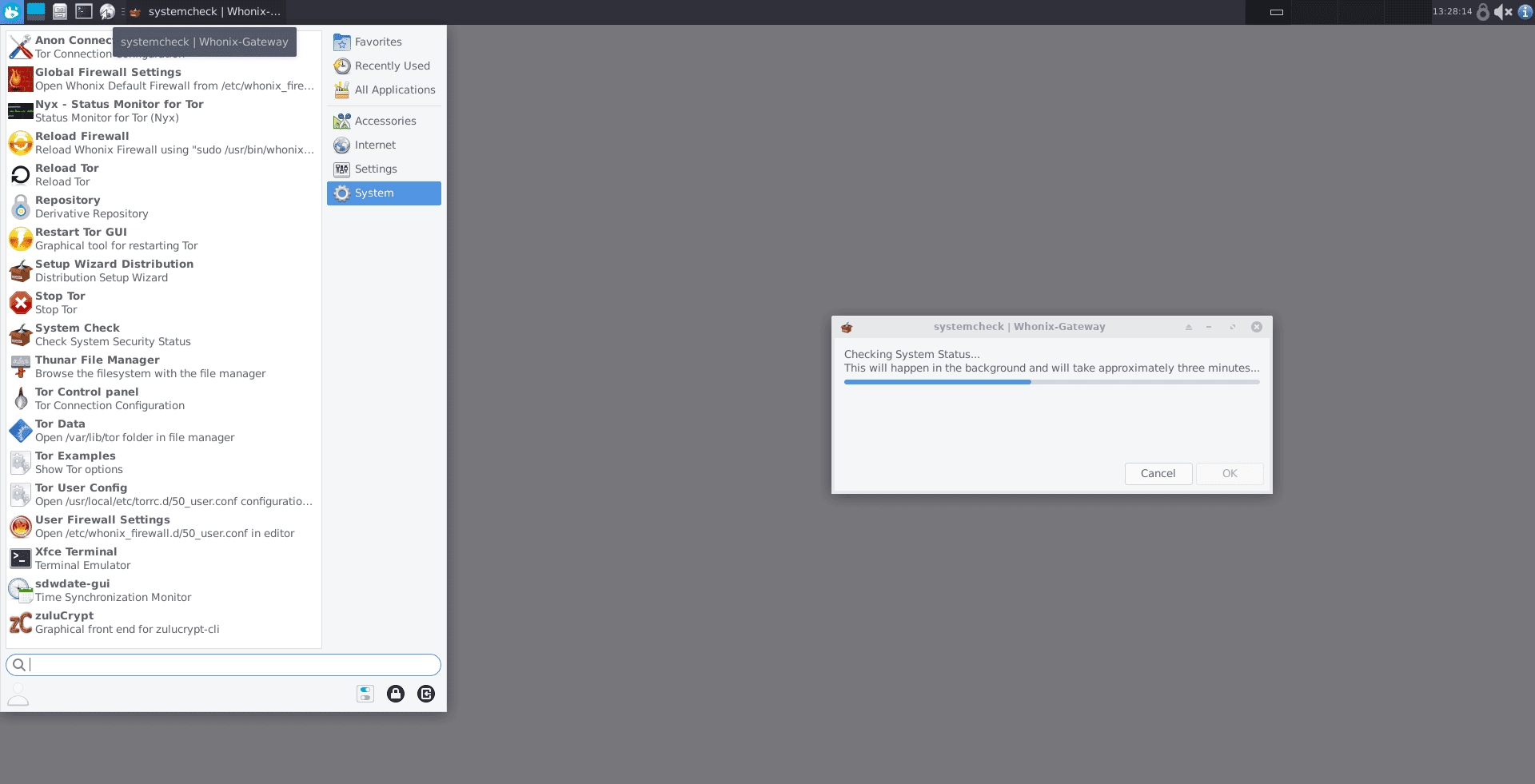Open Tor Examples entry
1535x784 pixels.
point(163,463)
